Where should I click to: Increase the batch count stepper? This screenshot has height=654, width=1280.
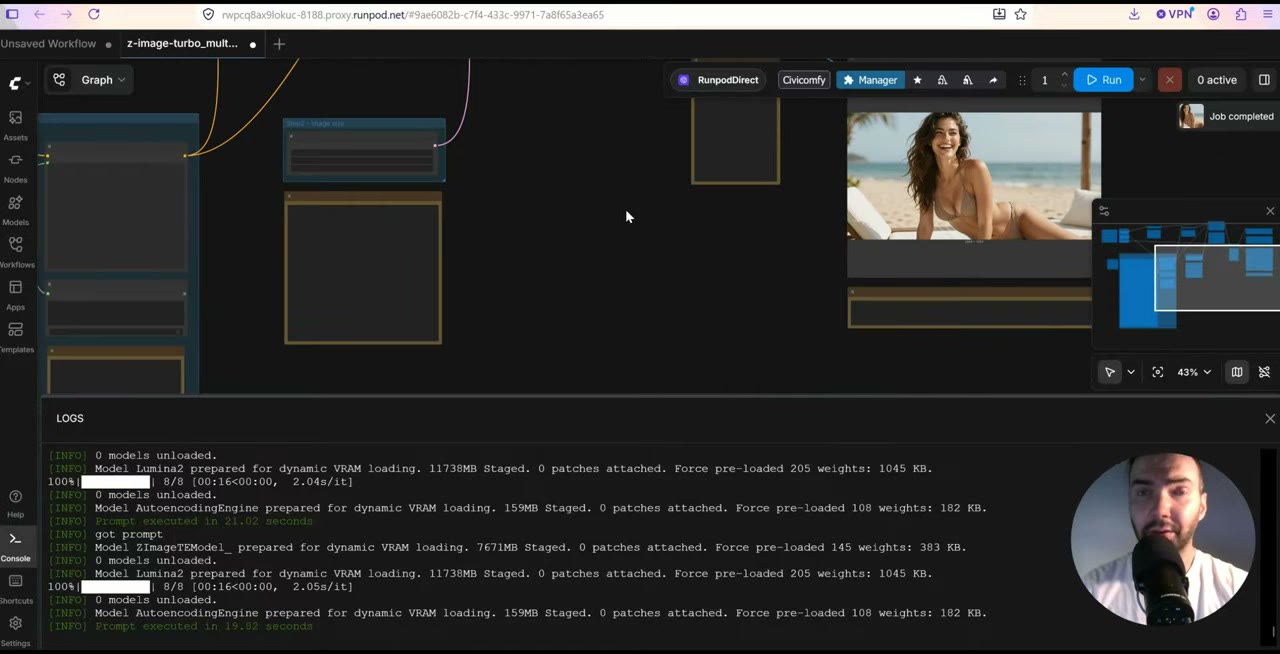click(1064, 75)
